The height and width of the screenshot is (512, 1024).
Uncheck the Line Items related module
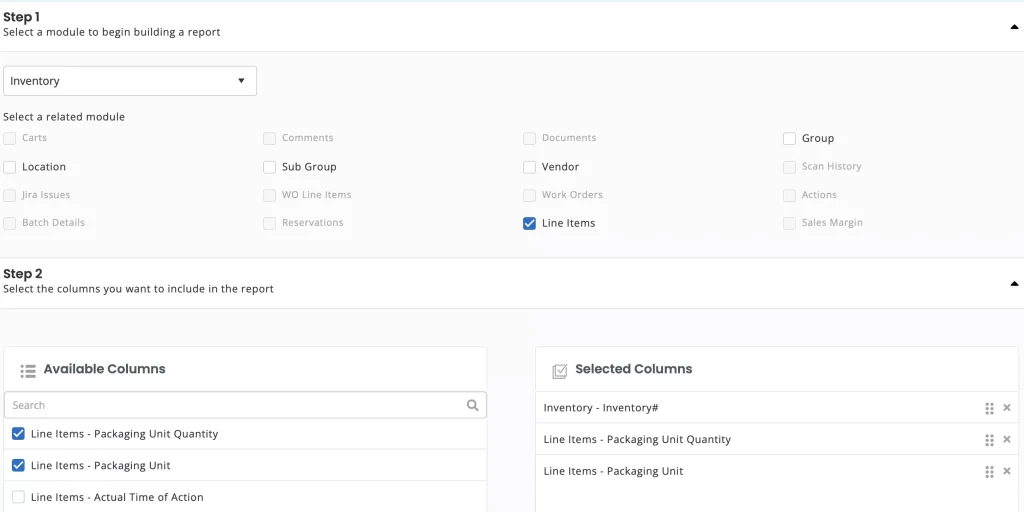pos(530,223)
